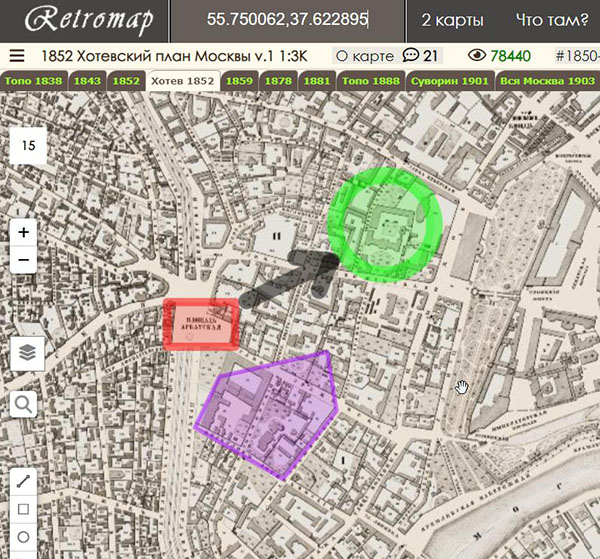Switch to the Топо 1838 map tab
This screenshot has height=559, width=600.
tap(34, 81)
